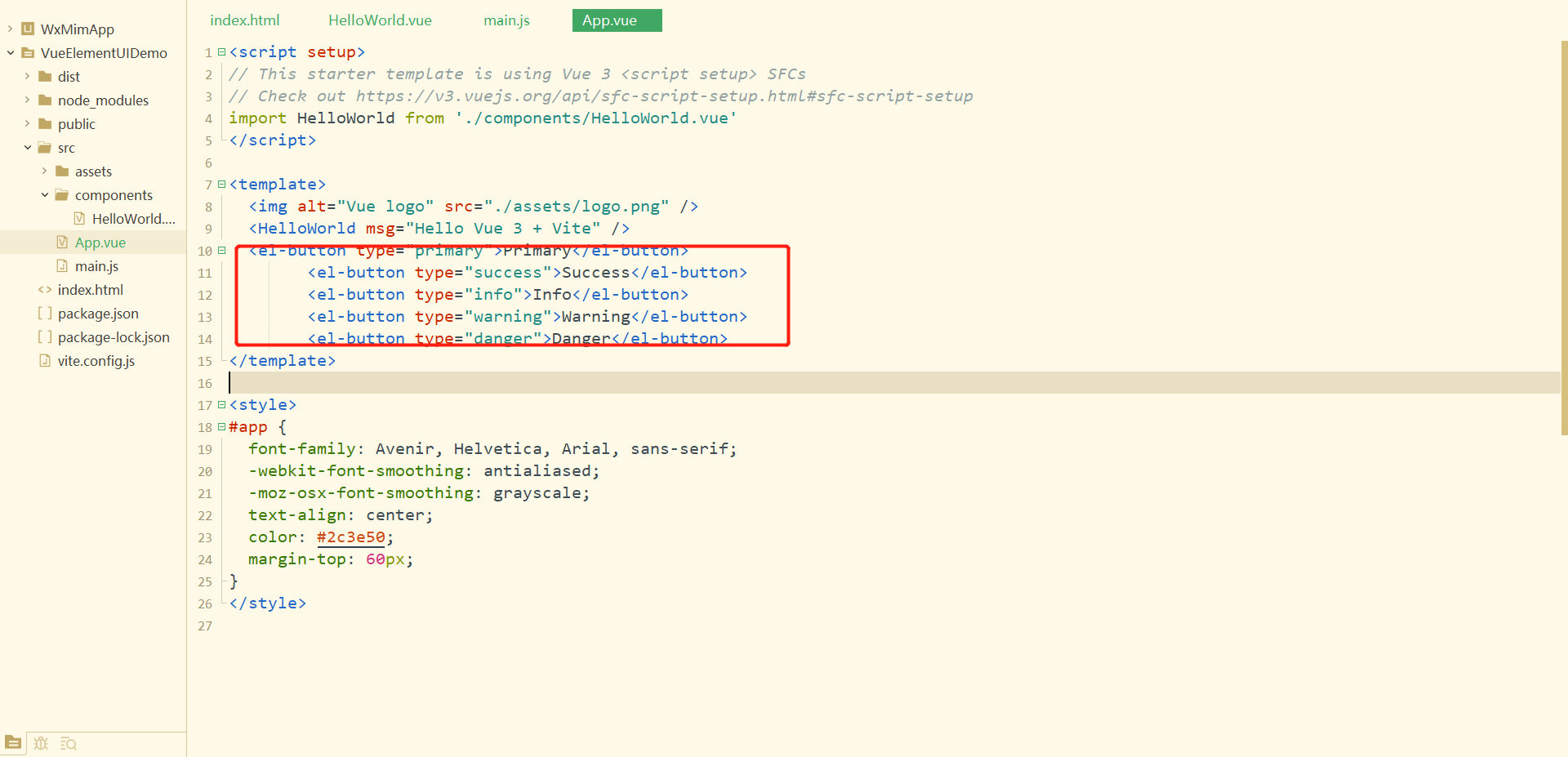Screen dimensions: 1568x757
Task: Fold the script setup block at line 1
Action: (x=221, y=51)
